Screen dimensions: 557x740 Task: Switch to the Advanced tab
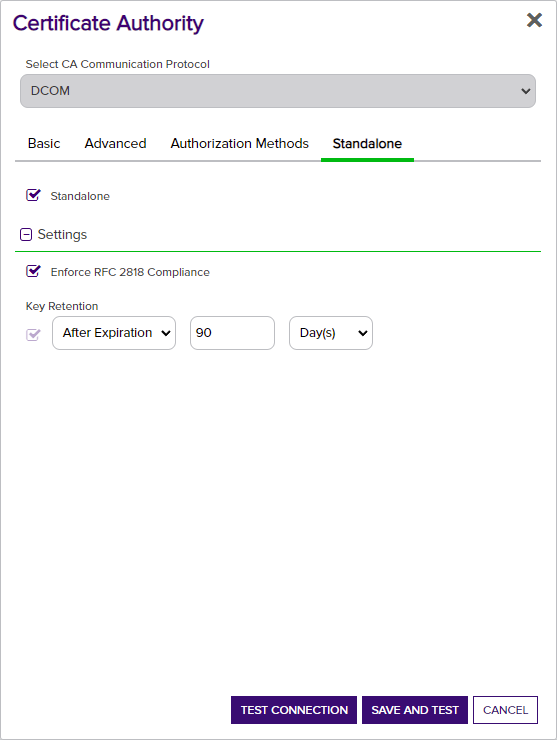pos(115,143)
